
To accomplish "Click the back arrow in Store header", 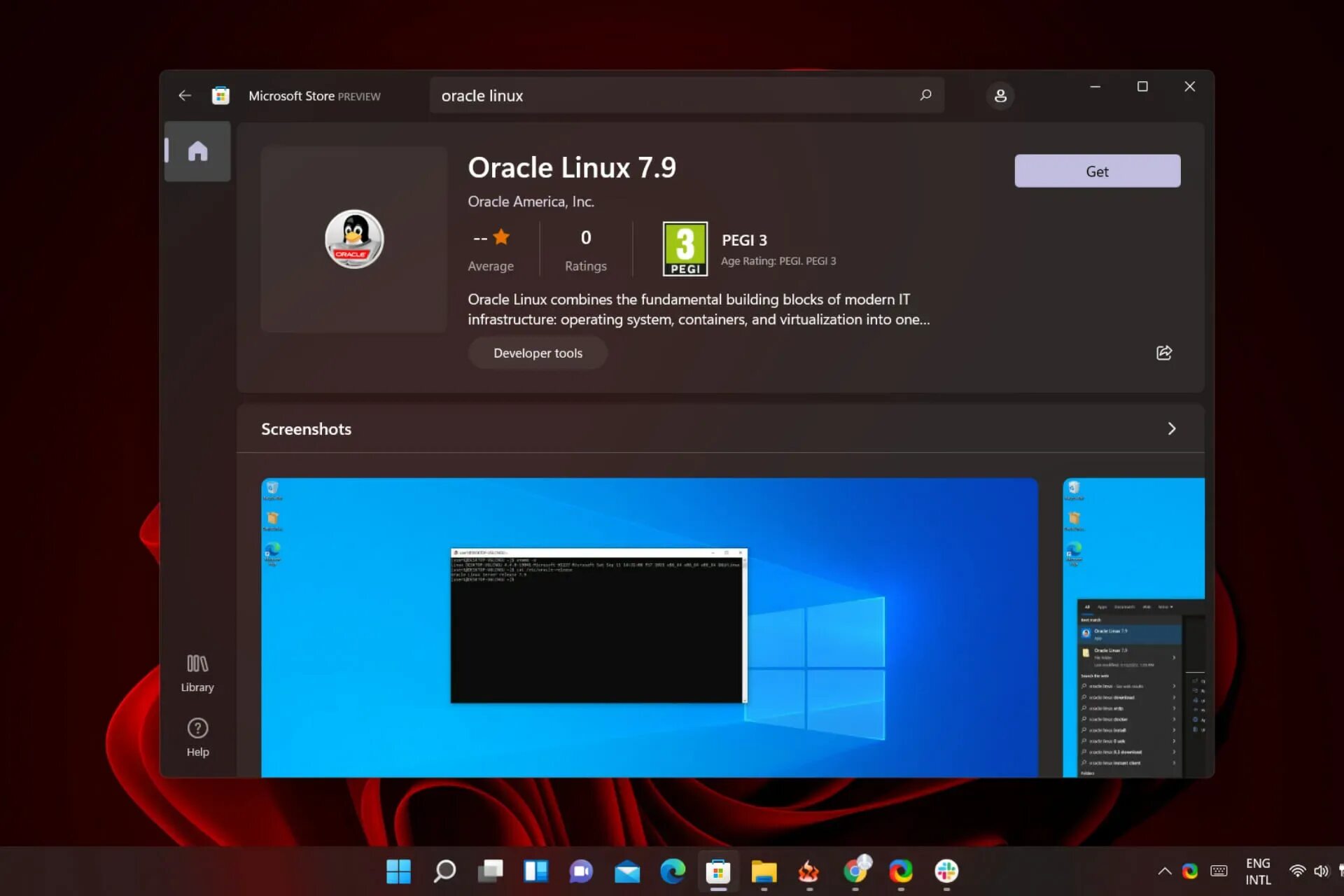I will (185, 96).
